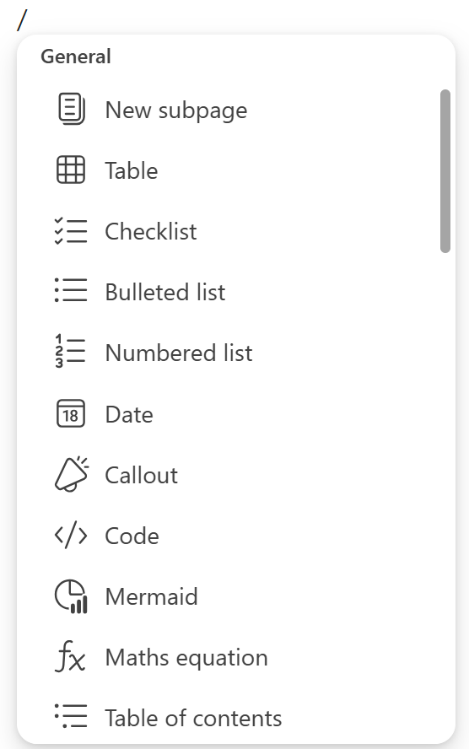Click the menu's vertical scrollbar thumb
The image size is (469, 749).
445,171
